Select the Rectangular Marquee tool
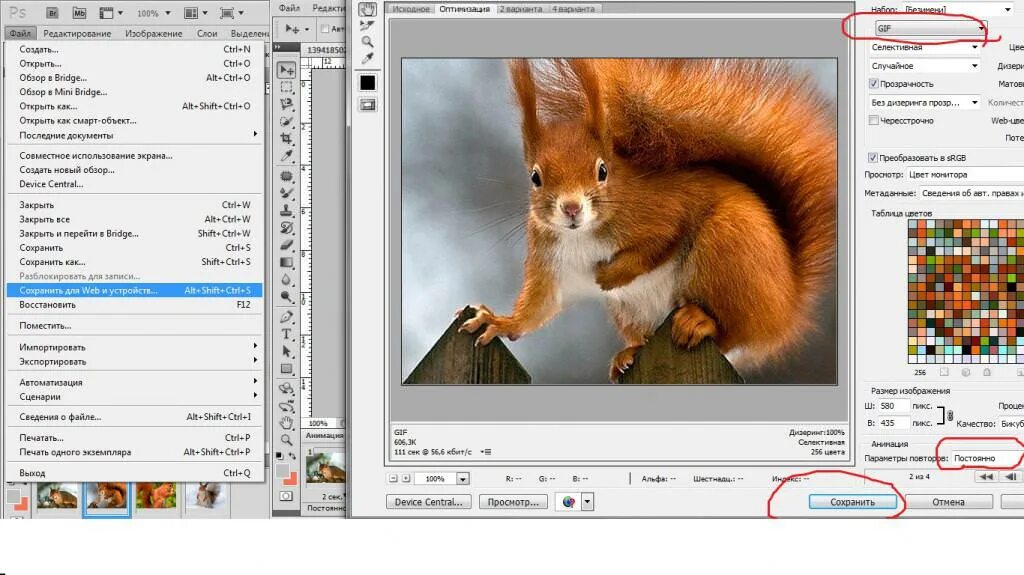The image size is (1024, 575). click(286, 87)
